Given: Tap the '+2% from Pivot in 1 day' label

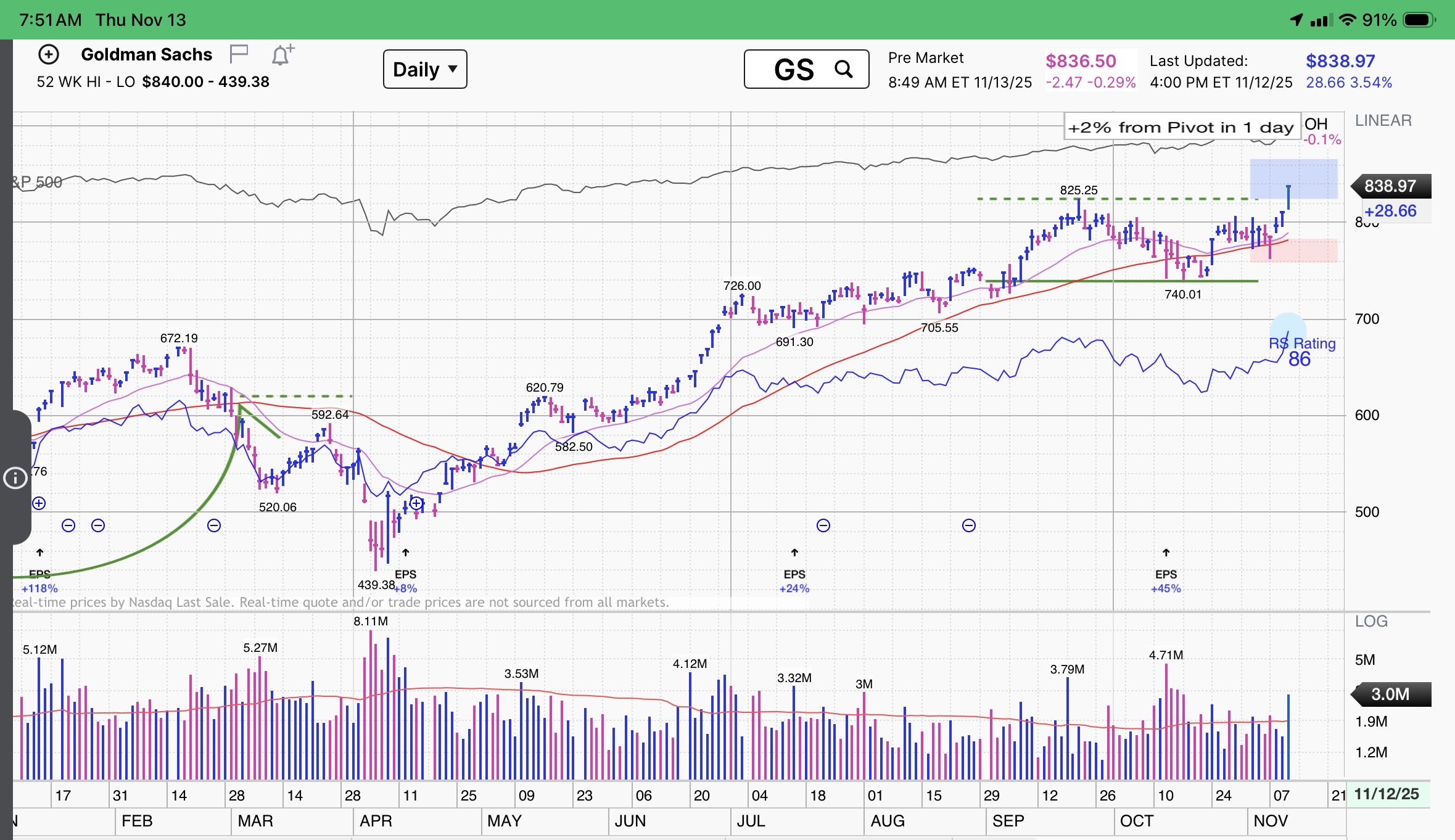Looking at the screenshot, I should coord(1181,127).
